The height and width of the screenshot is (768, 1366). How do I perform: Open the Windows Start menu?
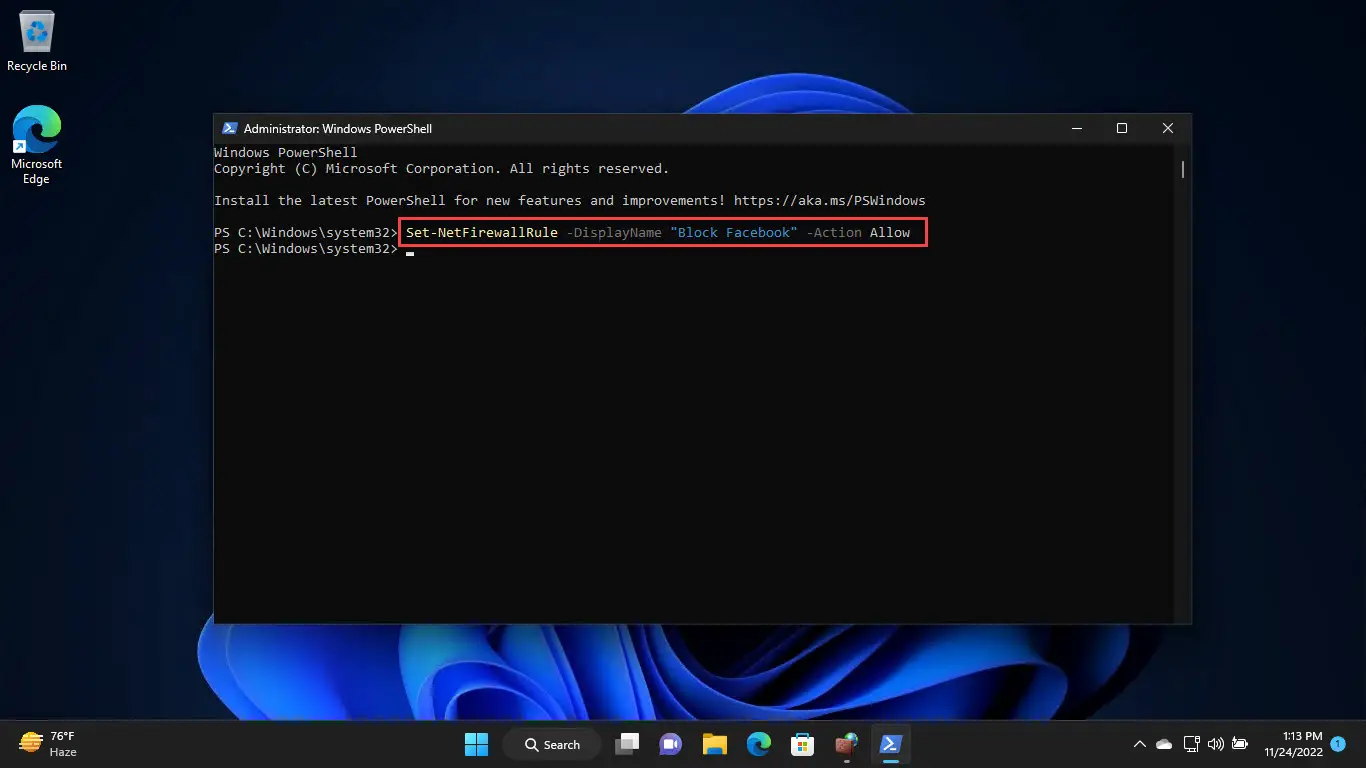click(x=476, y=744)
